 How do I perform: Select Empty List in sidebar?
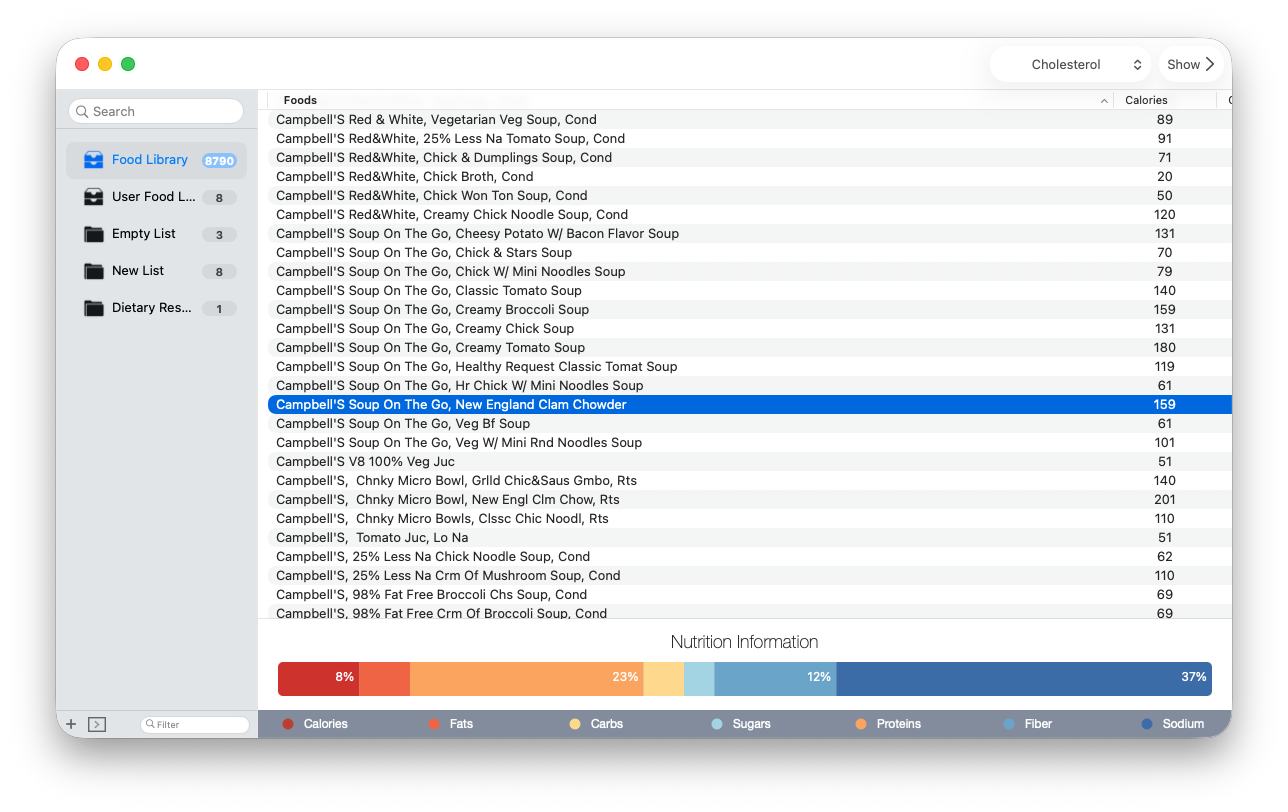coord(156,234)
